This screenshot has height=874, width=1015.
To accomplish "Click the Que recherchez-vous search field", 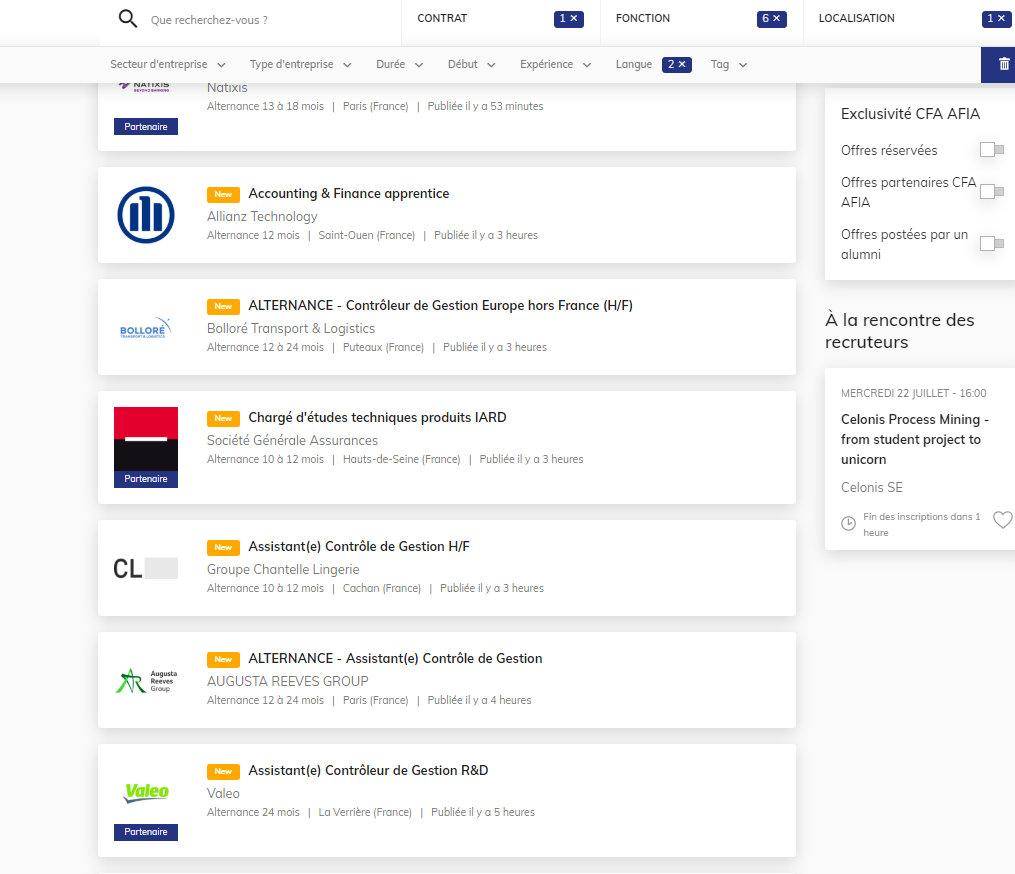I will pos(260,20).
